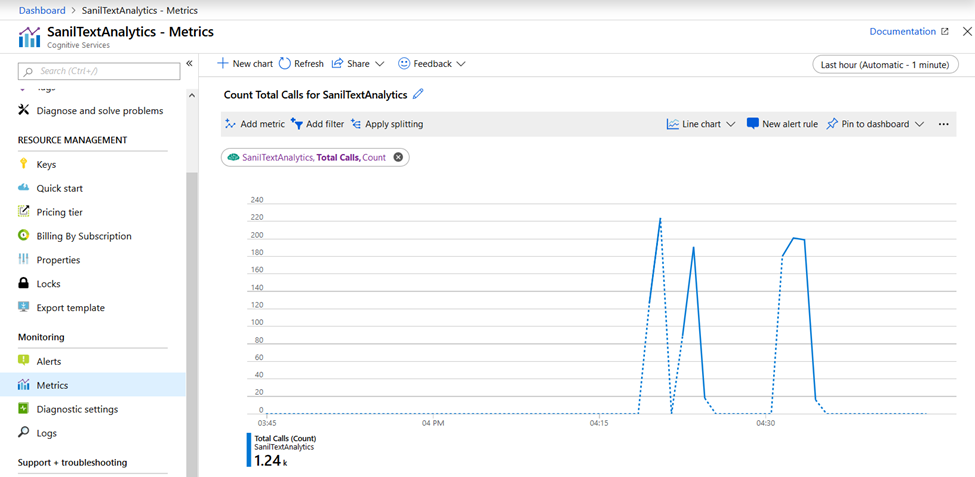The height and width of the screenshot is (477, 975).
Task: Click Apply splitting
Action: point(387,124)
